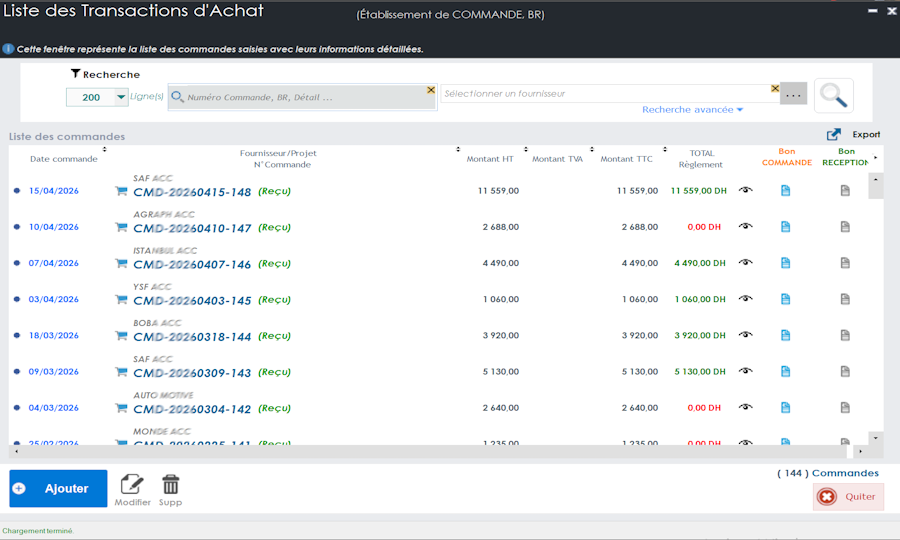Sort by Montant TVA column header

(x=557, y=159)
